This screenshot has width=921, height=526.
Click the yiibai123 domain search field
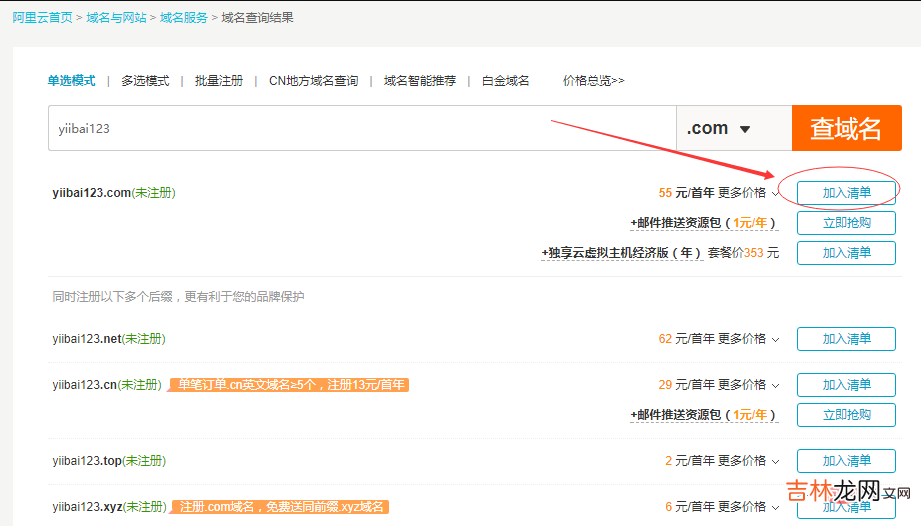(x=360, y=128)
